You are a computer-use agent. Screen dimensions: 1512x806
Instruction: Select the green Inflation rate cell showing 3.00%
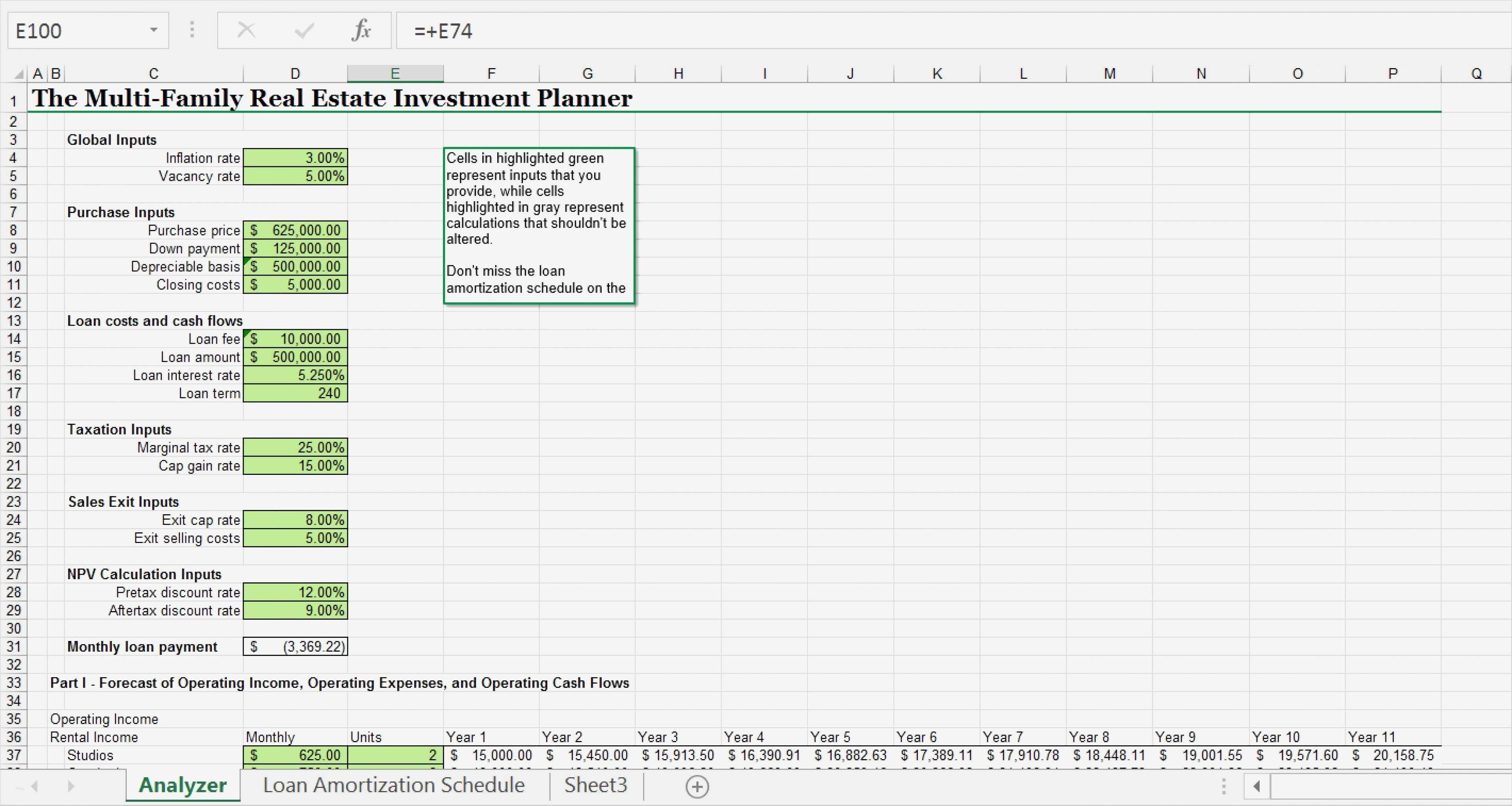coord(295,157)
